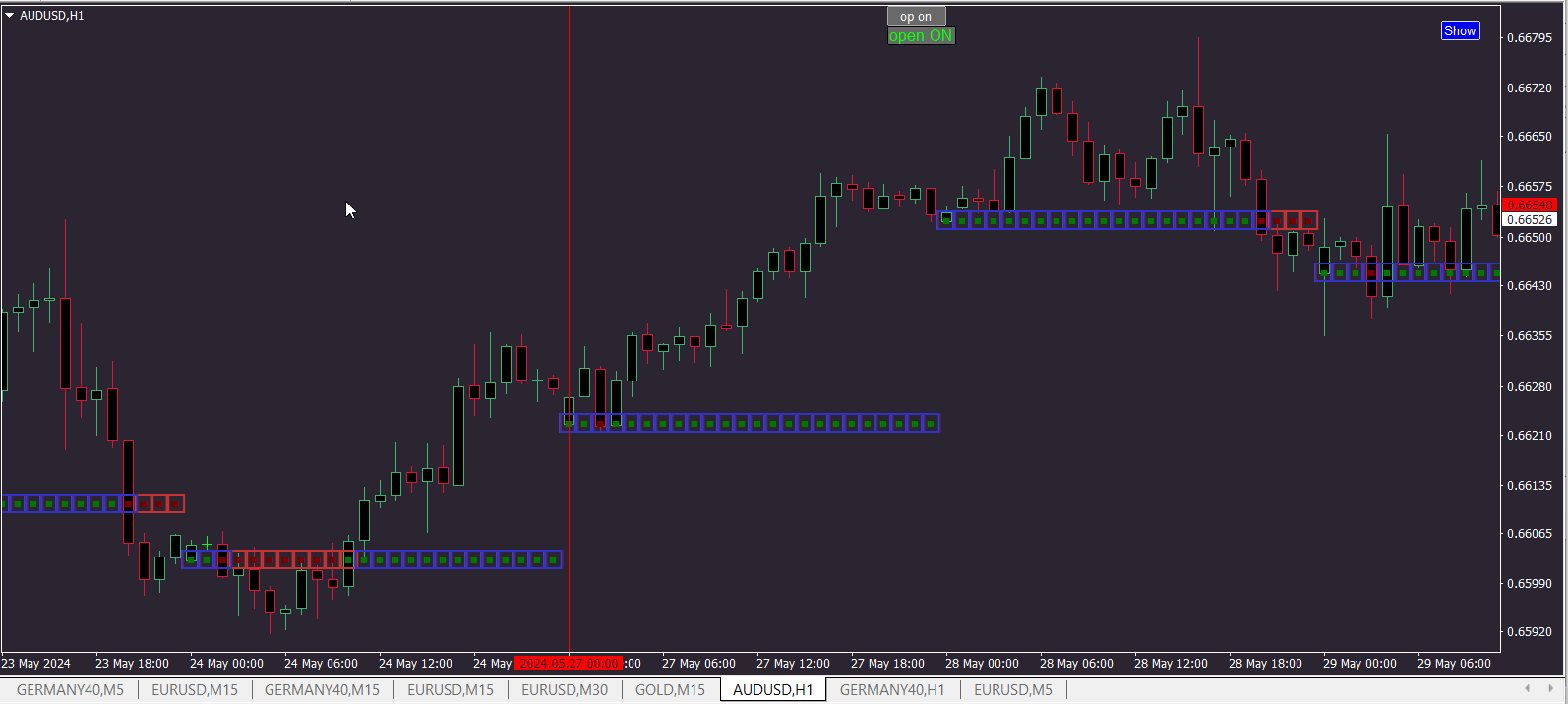Image resolution: width=1568 pixels, height=704 pixels.
Task: Switch to the EURUSD,M30 chart tab
Action: [x=565, y=689]
